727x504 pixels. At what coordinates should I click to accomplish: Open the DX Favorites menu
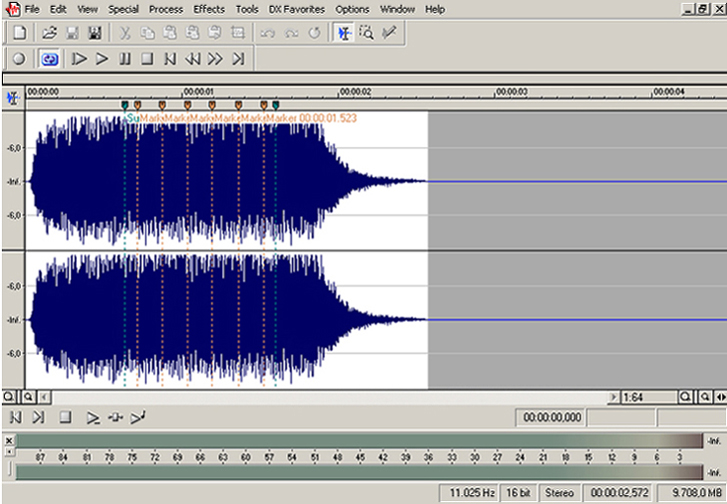[x=296, y=9]
